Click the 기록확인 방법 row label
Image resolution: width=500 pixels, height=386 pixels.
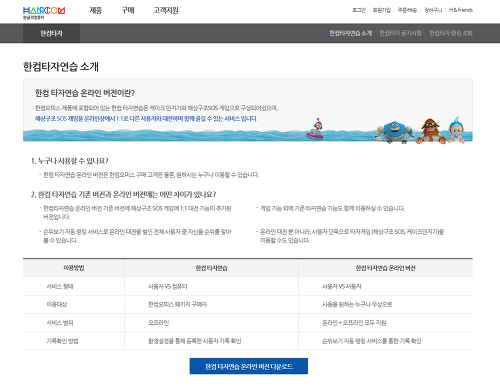point(62,341)
